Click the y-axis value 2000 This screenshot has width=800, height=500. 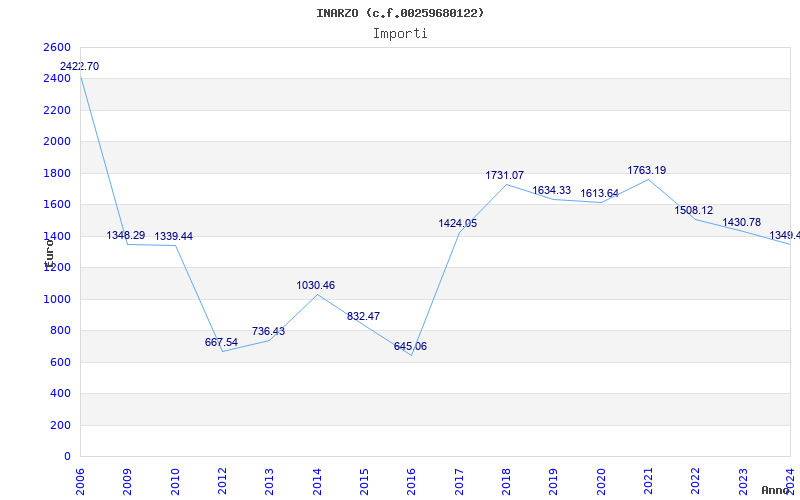pyautogui.click(x=57, y=141)
